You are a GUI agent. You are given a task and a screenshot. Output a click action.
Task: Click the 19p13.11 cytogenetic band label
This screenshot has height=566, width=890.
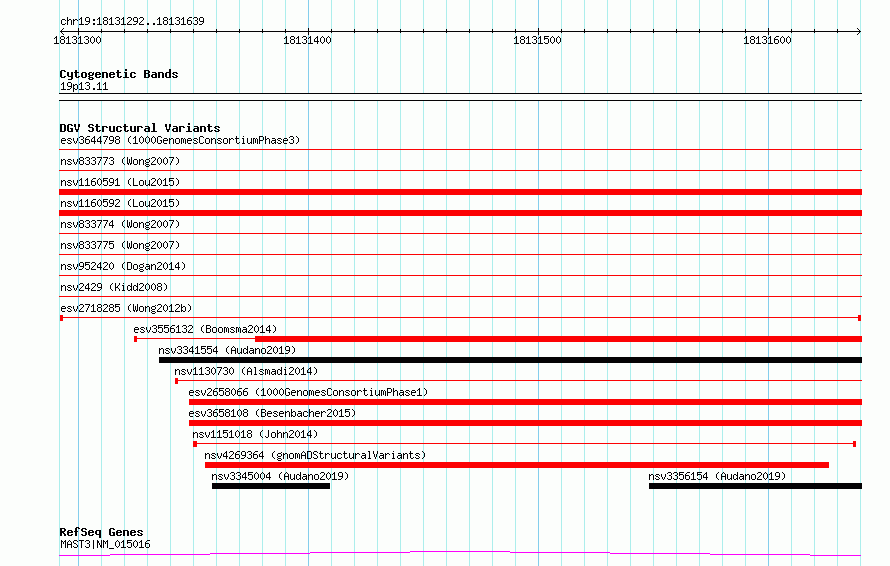(x=84, y=86)
